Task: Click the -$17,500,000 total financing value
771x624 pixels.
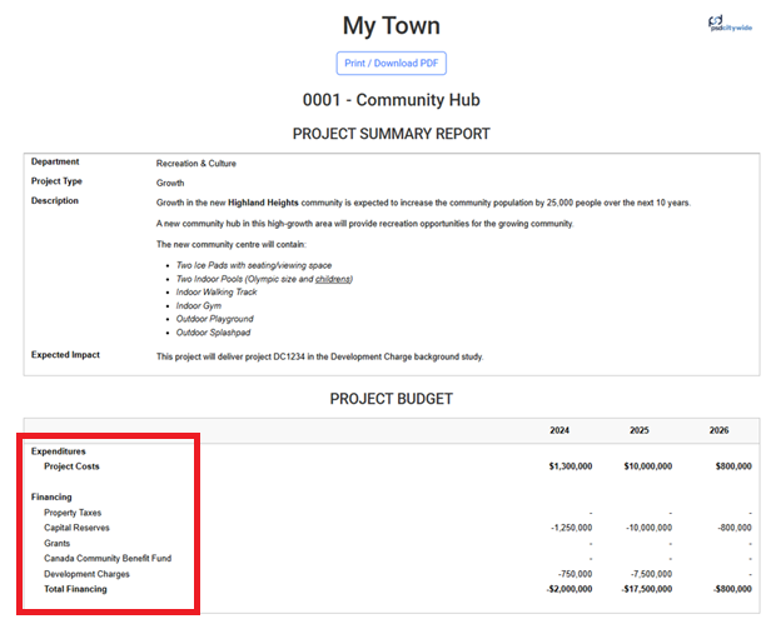Action: tap(647, 589)
